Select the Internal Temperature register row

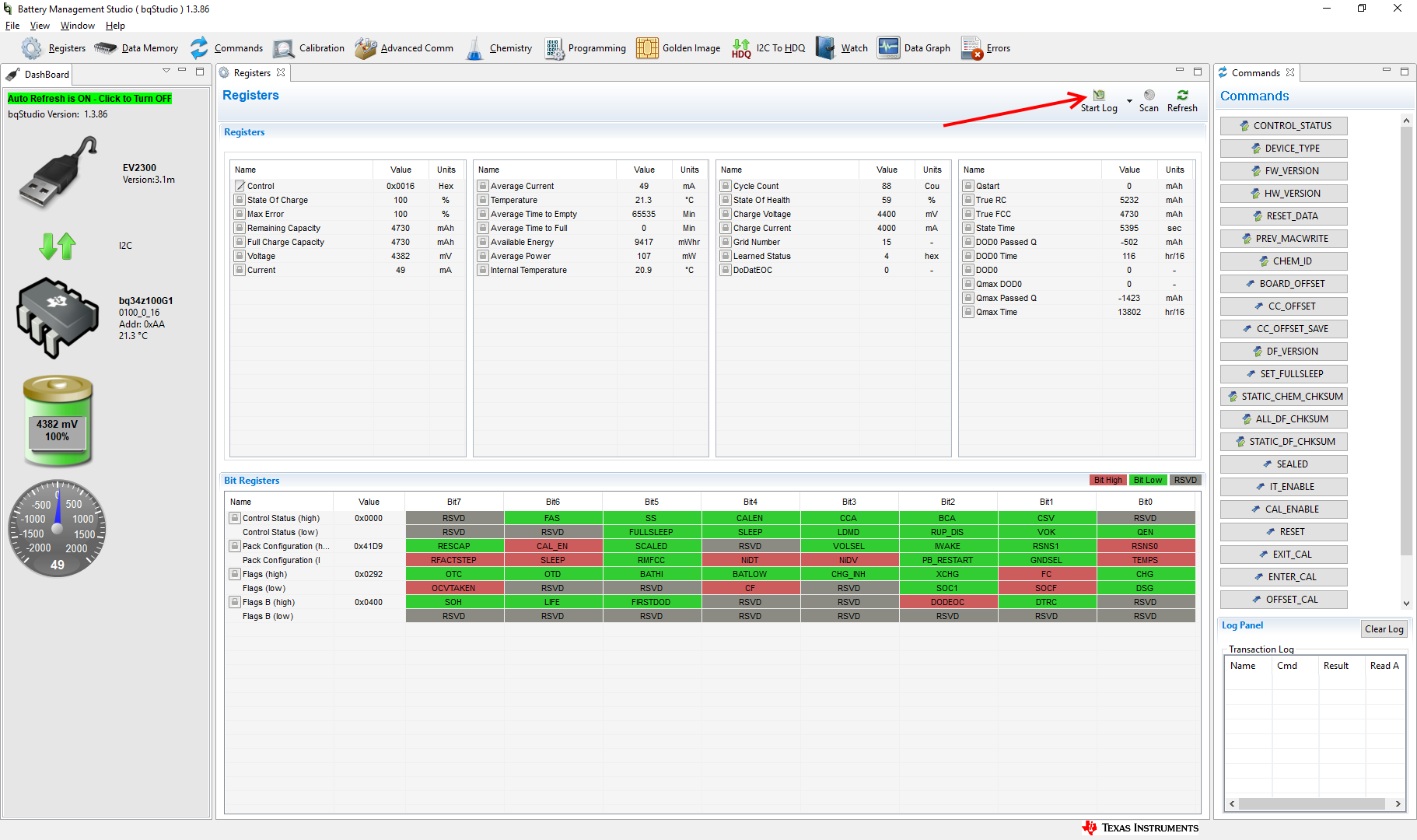(590, 270)
